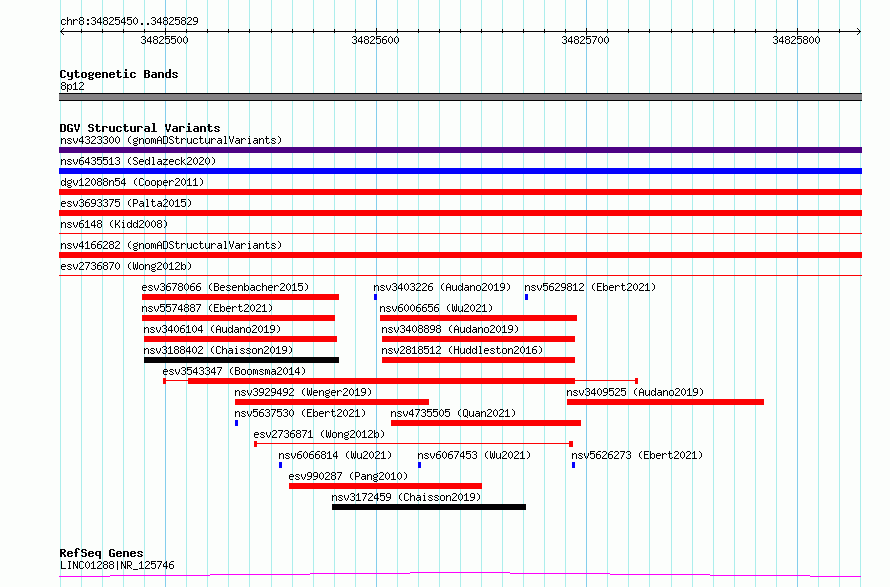Click the DGV Structural Variants track title
The height and width of the screenshot is (587, 890).
(x=140, y=128)
